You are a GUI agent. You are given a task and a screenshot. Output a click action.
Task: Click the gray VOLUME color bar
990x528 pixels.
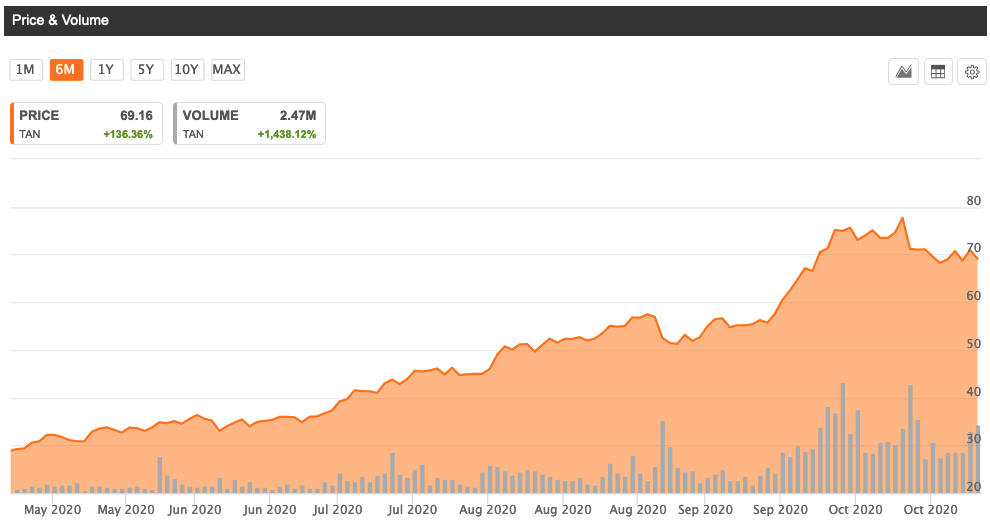click(x=175, y=123)
